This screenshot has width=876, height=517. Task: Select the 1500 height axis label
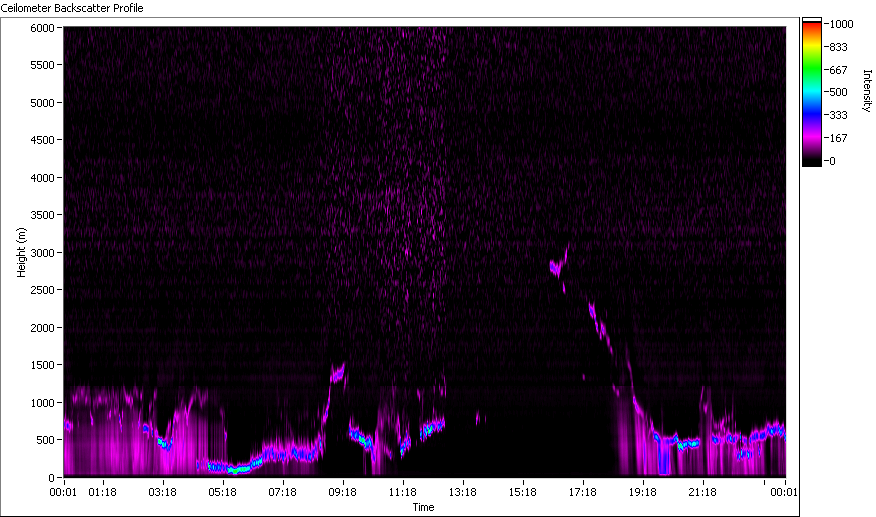(x=42, y=364)
